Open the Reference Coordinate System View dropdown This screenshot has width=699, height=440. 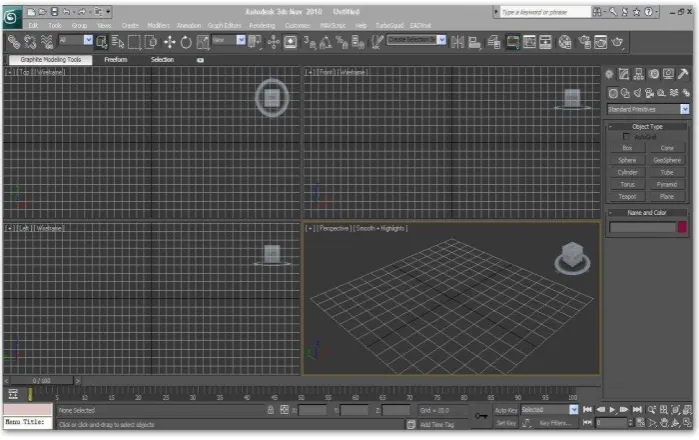click(x=228, y=40)
